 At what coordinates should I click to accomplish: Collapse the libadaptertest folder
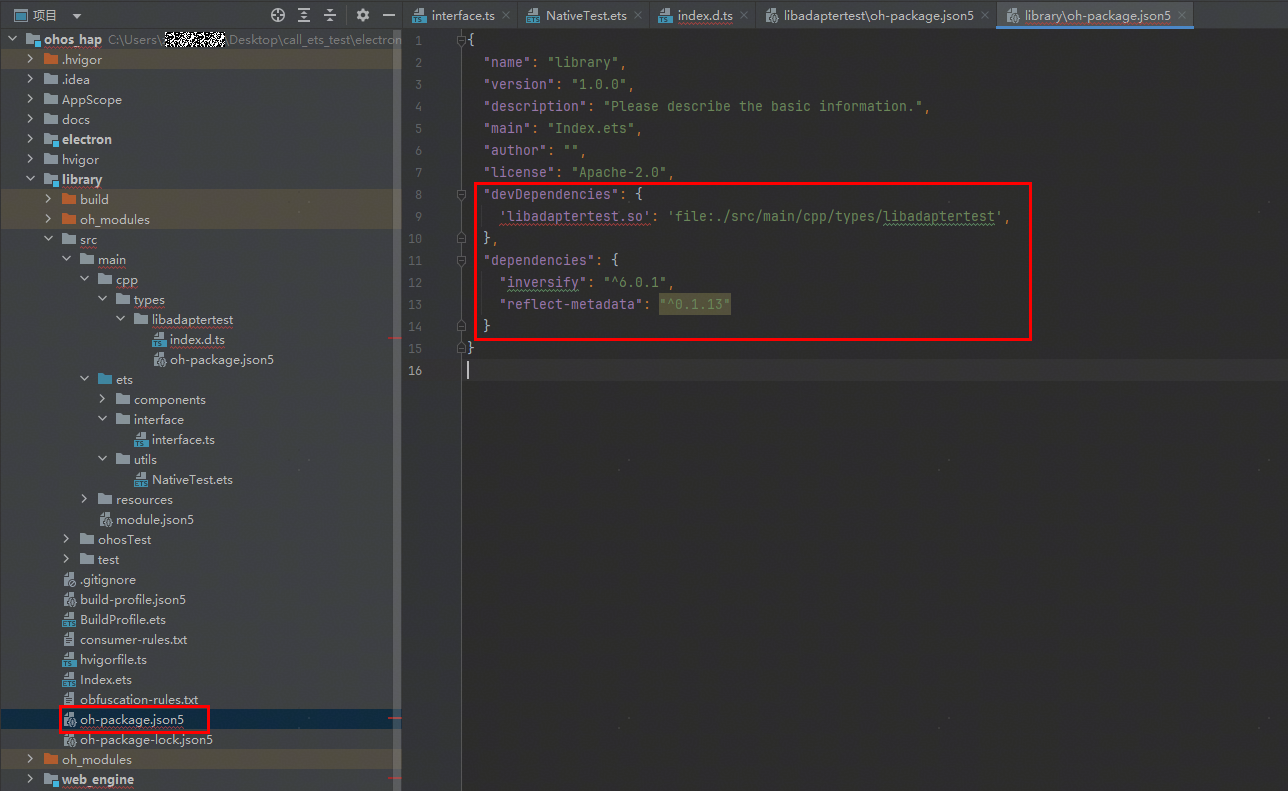pyautogui.click(x=121, y=320)
